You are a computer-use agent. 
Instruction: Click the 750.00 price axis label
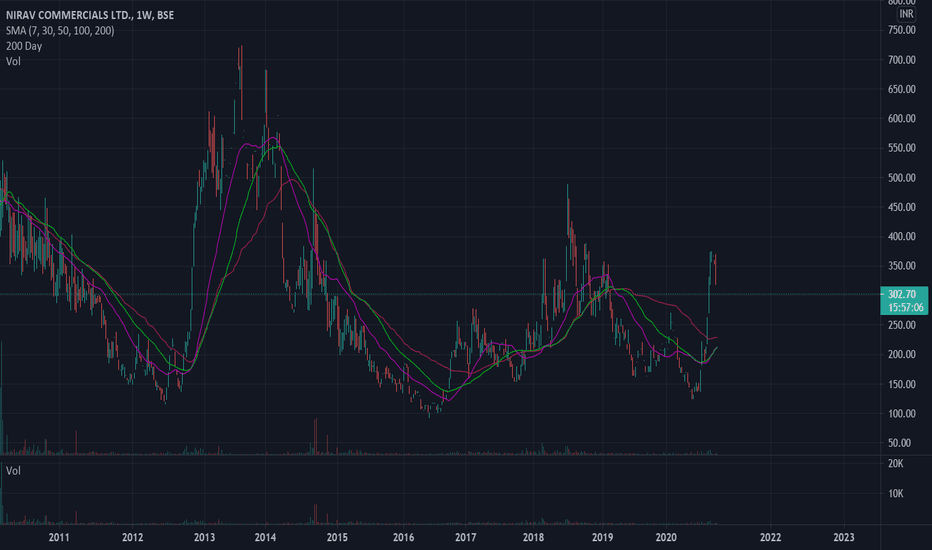tap(902, 30)
